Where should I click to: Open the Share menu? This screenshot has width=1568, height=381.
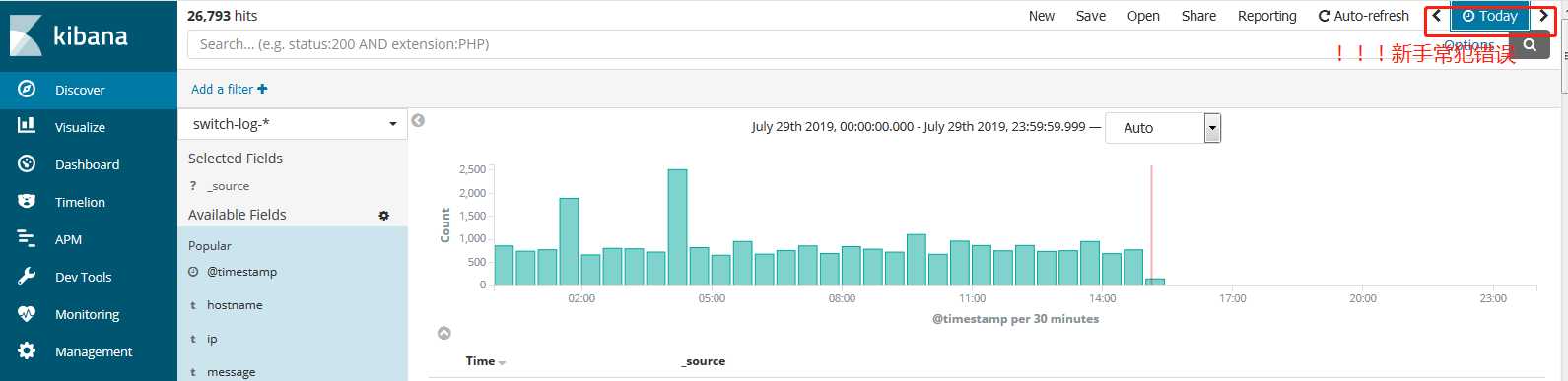[1198, 16]
